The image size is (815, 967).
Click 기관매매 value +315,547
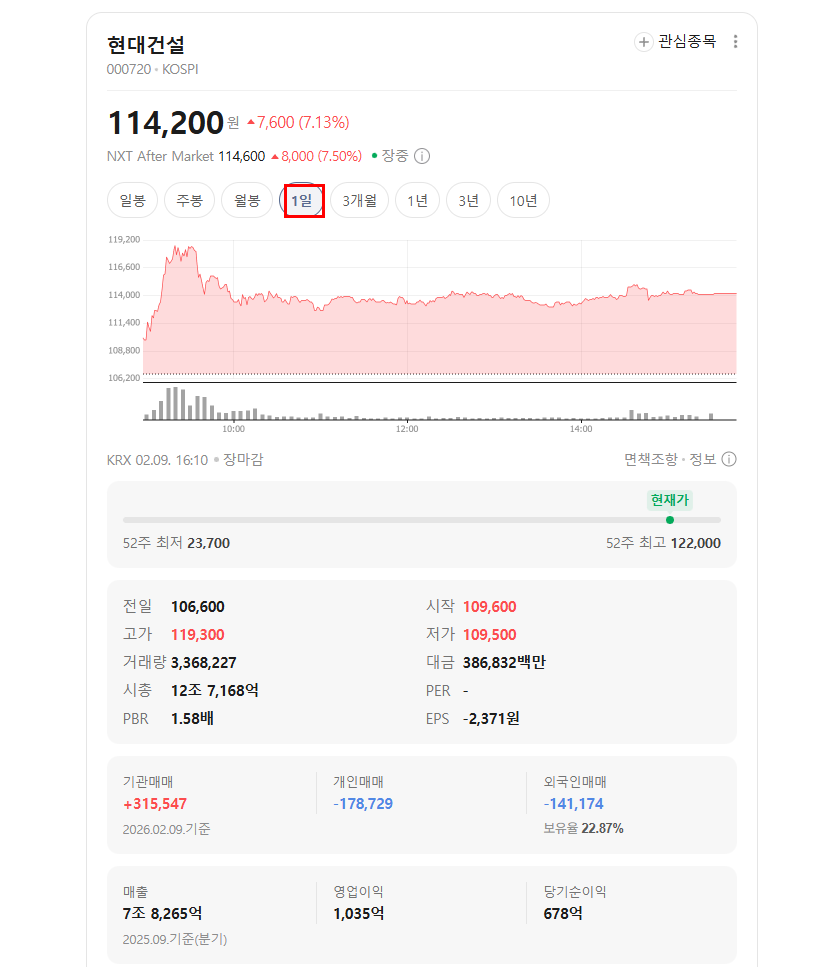[155, 804]
